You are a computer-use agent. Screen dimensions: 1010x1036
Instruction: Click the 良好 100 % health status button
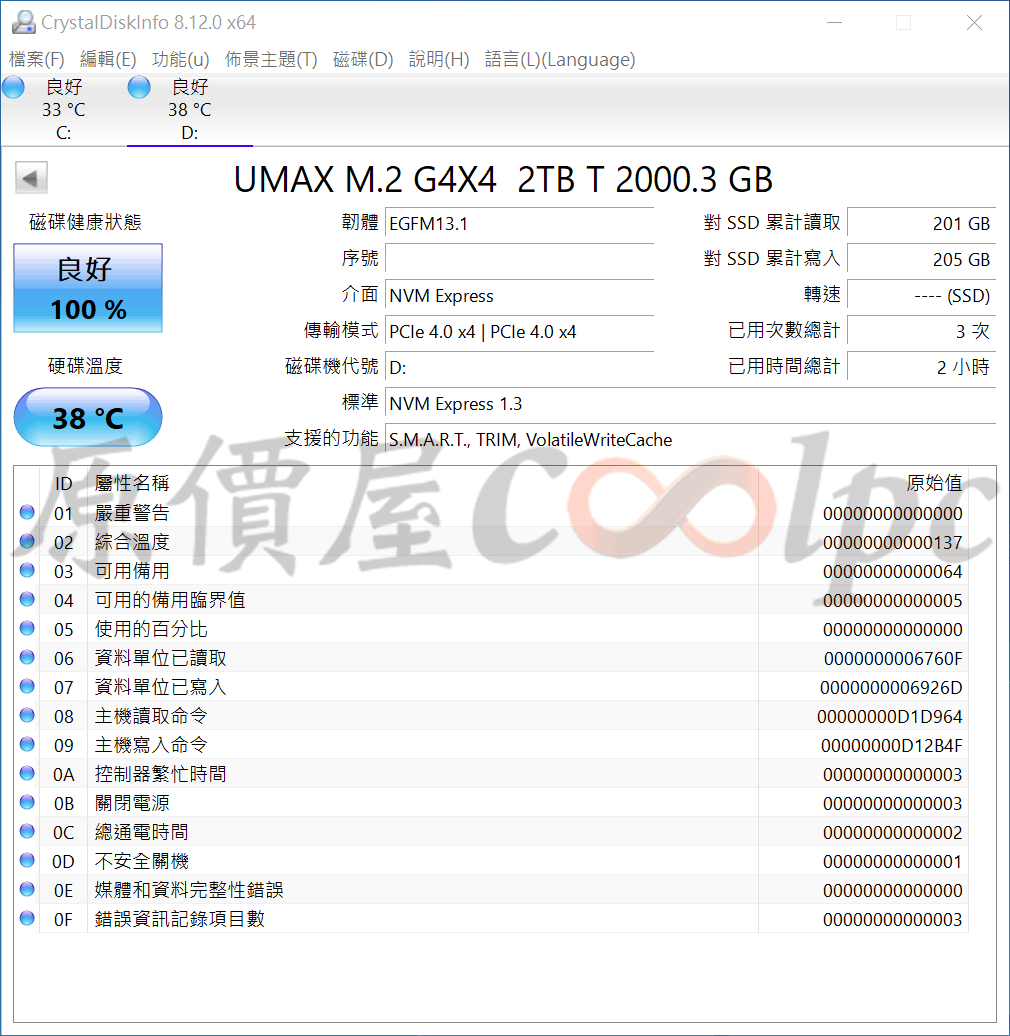click(x=88, y=288)
